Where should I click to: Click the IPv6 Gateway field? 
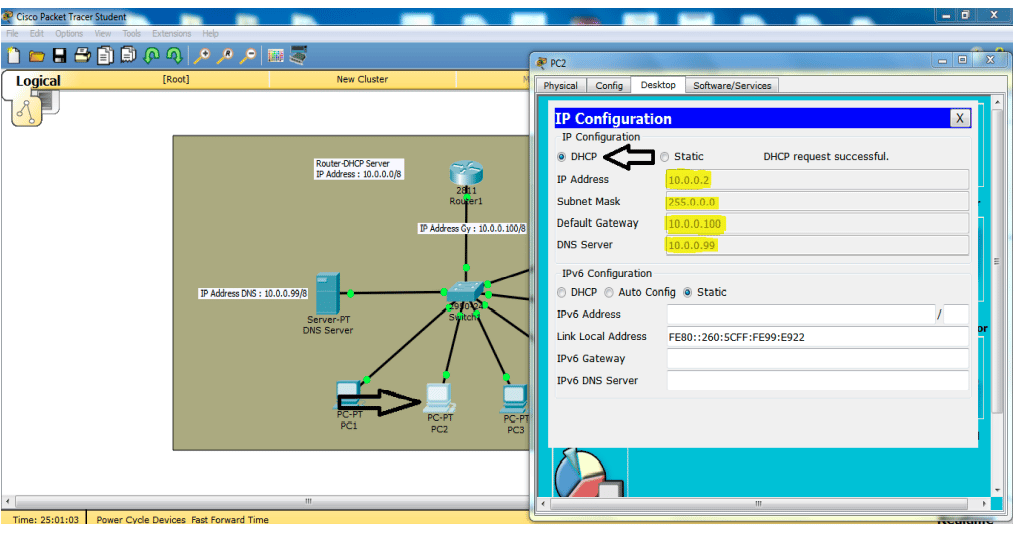click(818, 359)
